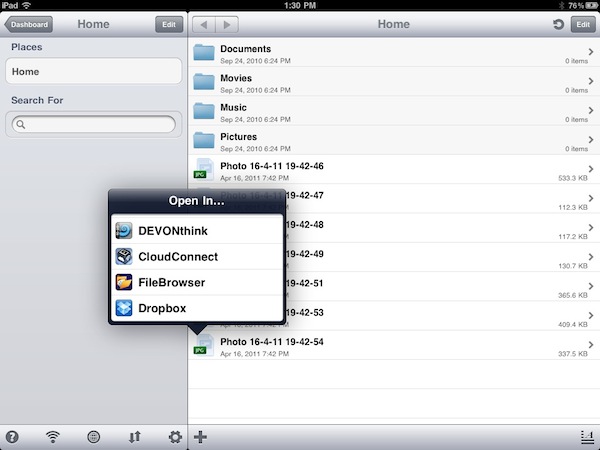
Task: Tap Edit button in left Home panel
Action: tap(169, 25)
